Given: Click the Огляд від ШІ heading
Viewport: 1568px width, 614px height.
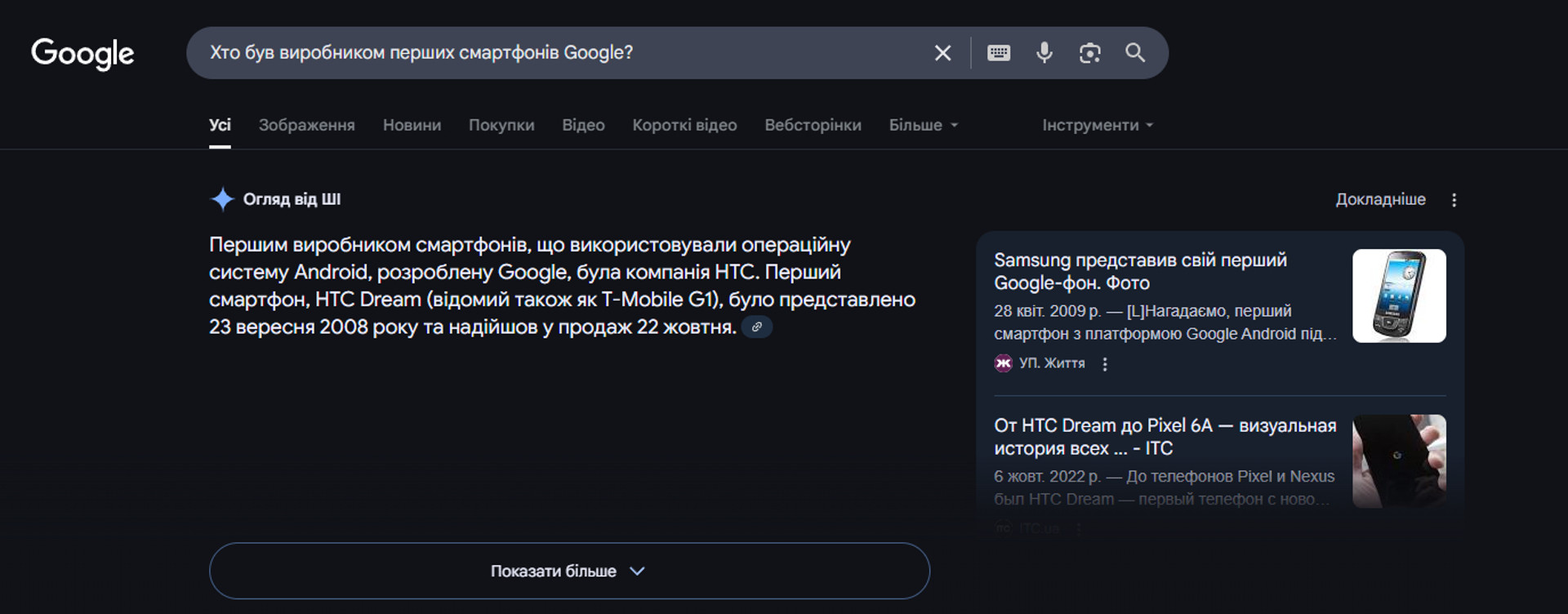Looking at the screenshot, I should pos(292,199).
